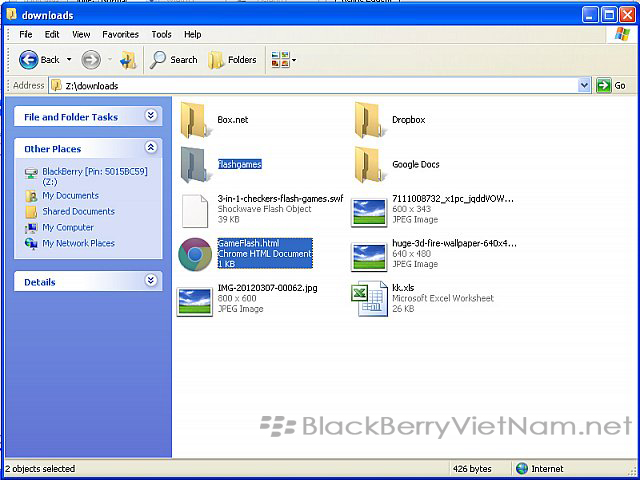The image size is (640, 480).
Task: Select the checkers swf file icon
Action: click(195, 211)
